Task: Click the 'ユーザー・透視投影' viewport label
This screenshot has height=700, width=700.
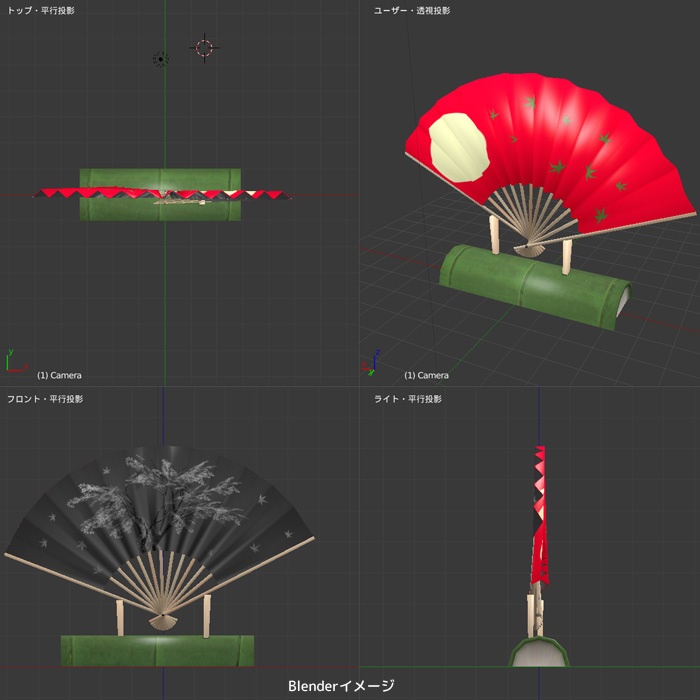Action: click(412, 11)
